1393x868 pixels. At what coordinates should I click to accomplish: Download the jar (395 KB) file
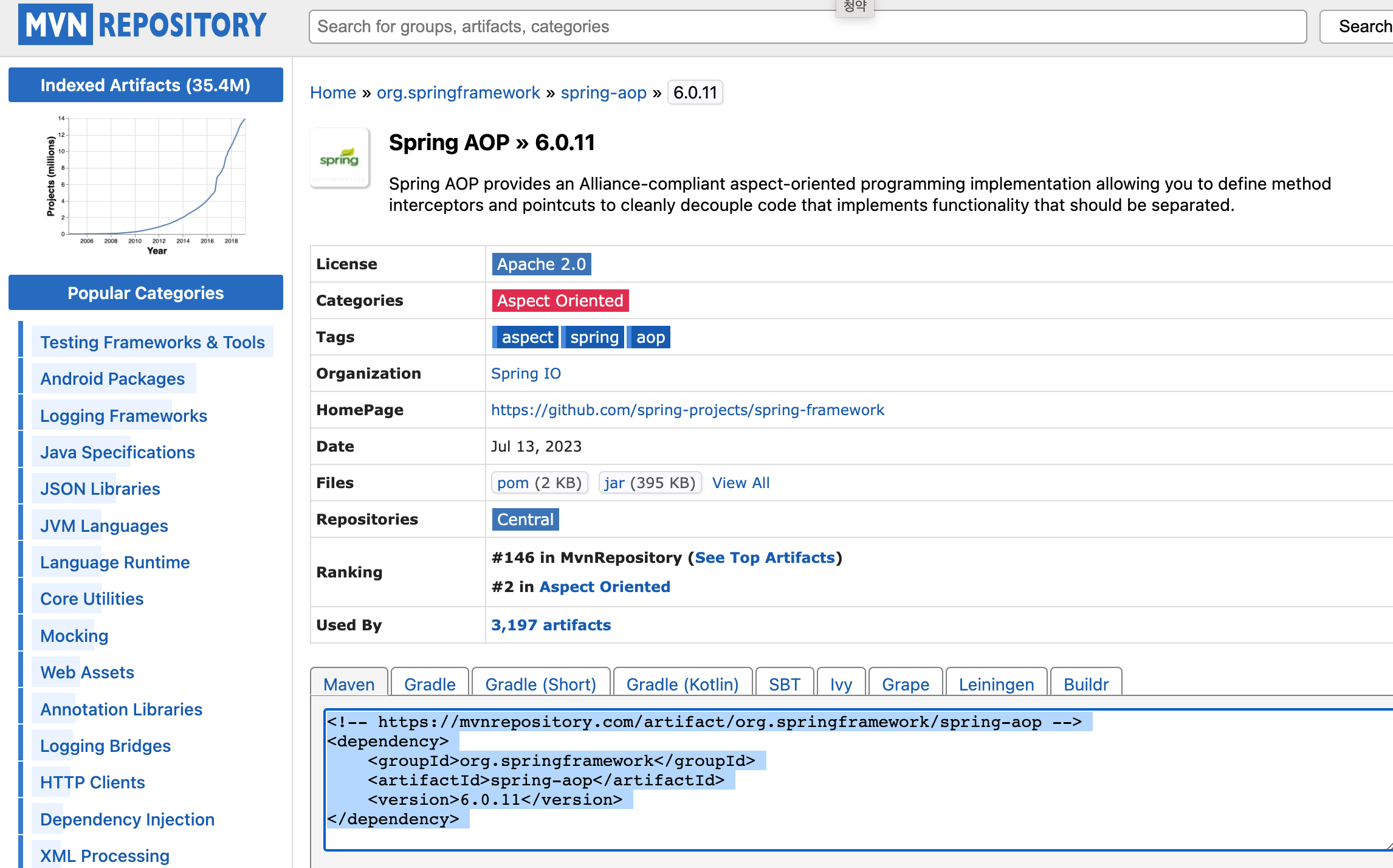click(x=649, y=483)
